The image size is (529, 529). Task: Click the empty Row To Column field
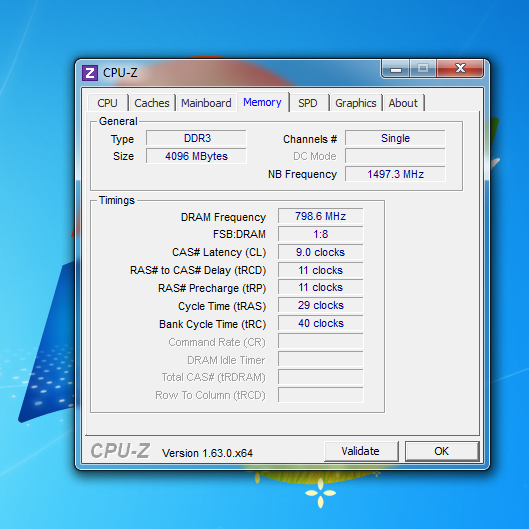tap(321, 395)
